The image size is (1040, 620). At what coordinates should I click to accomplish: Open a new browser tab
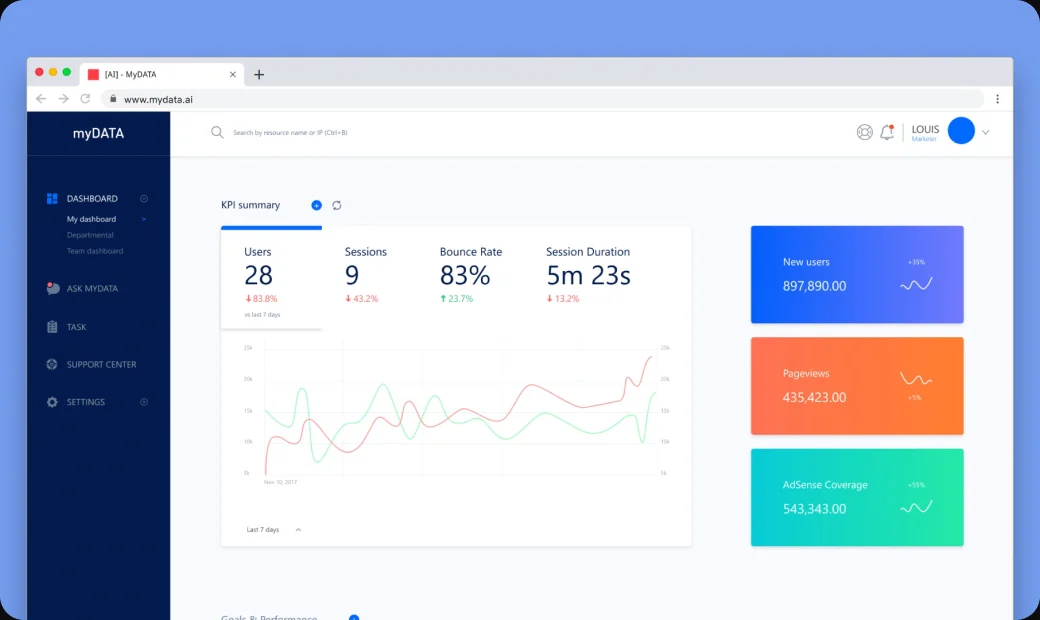click(259, 74)
